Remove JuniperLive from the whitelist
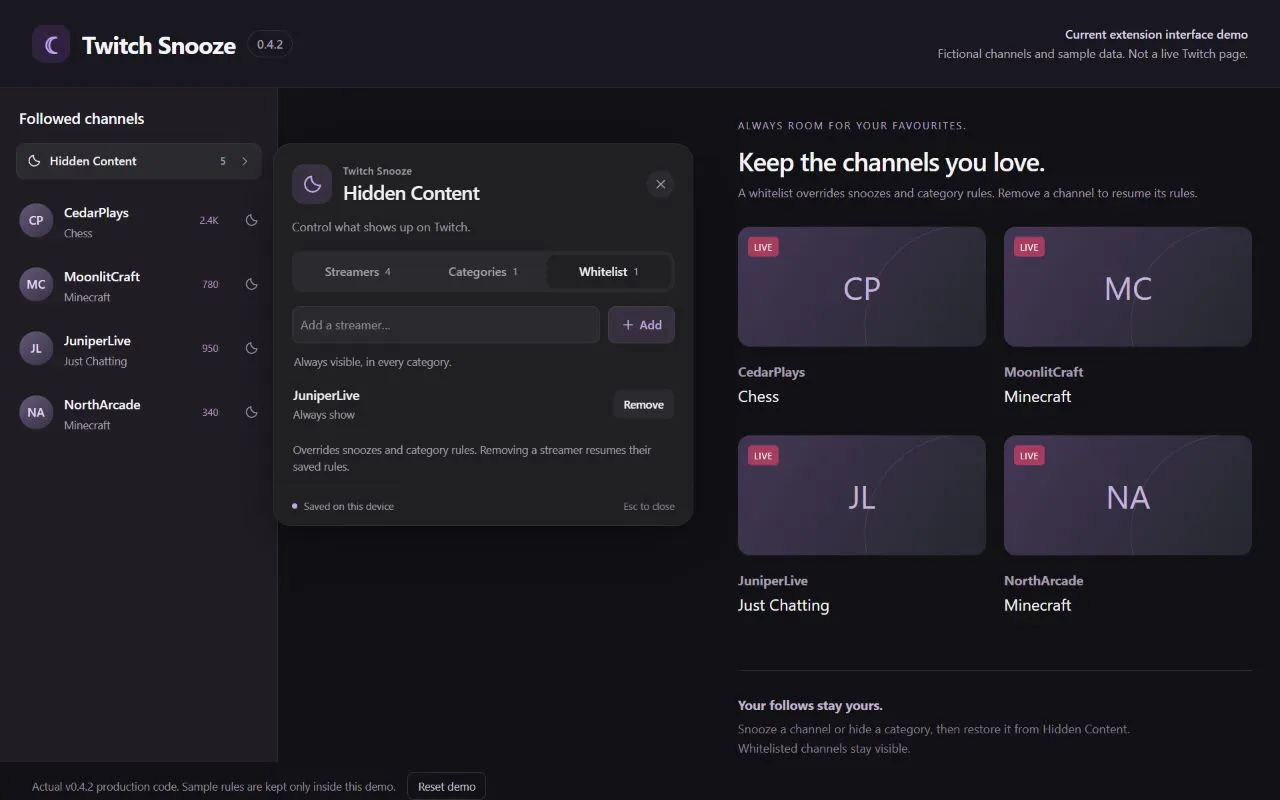 [x=643, y=405]
